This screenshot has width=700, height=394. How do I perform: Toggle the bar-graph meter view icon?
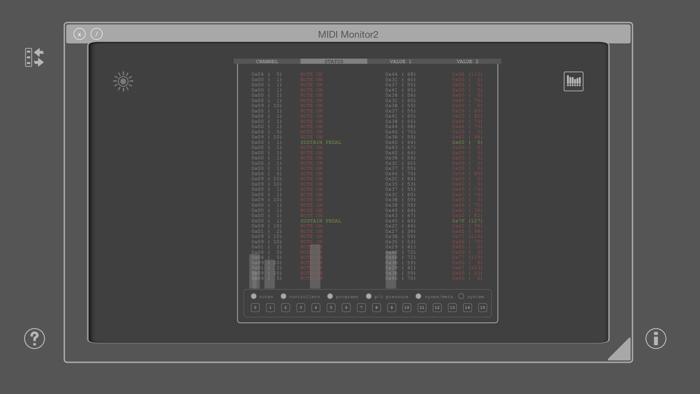[573, 82]
